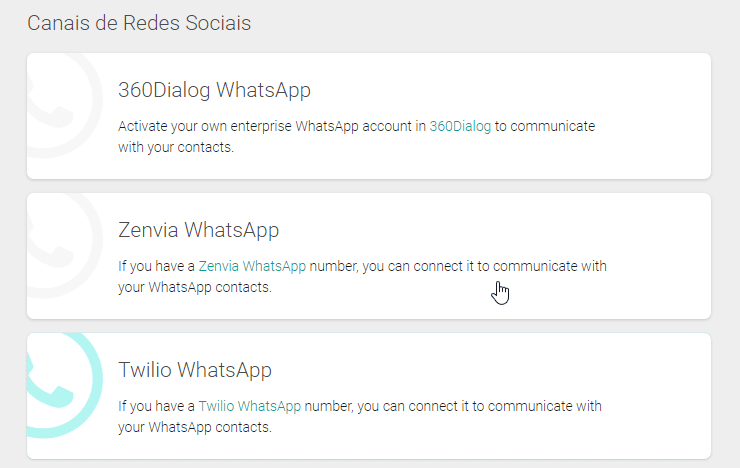Select the 360Dialog WhatsApp channel title
Image resolution: width=740 pixels, height=468 pixels.
tap(214, 90)
